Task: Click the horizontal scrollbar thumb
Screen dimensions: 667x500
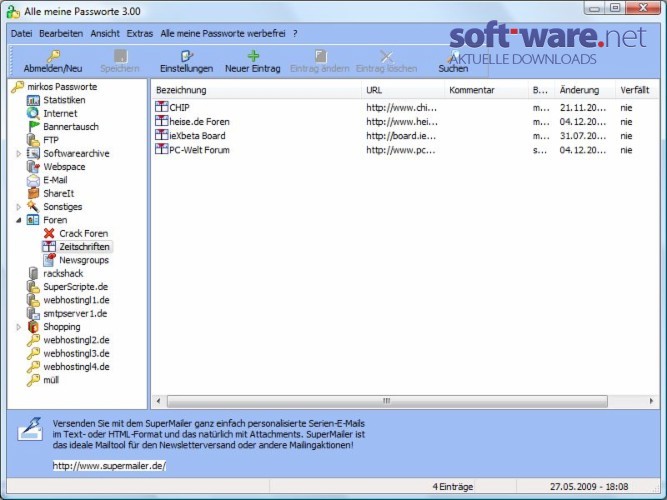Action: (x=387, y=401)
